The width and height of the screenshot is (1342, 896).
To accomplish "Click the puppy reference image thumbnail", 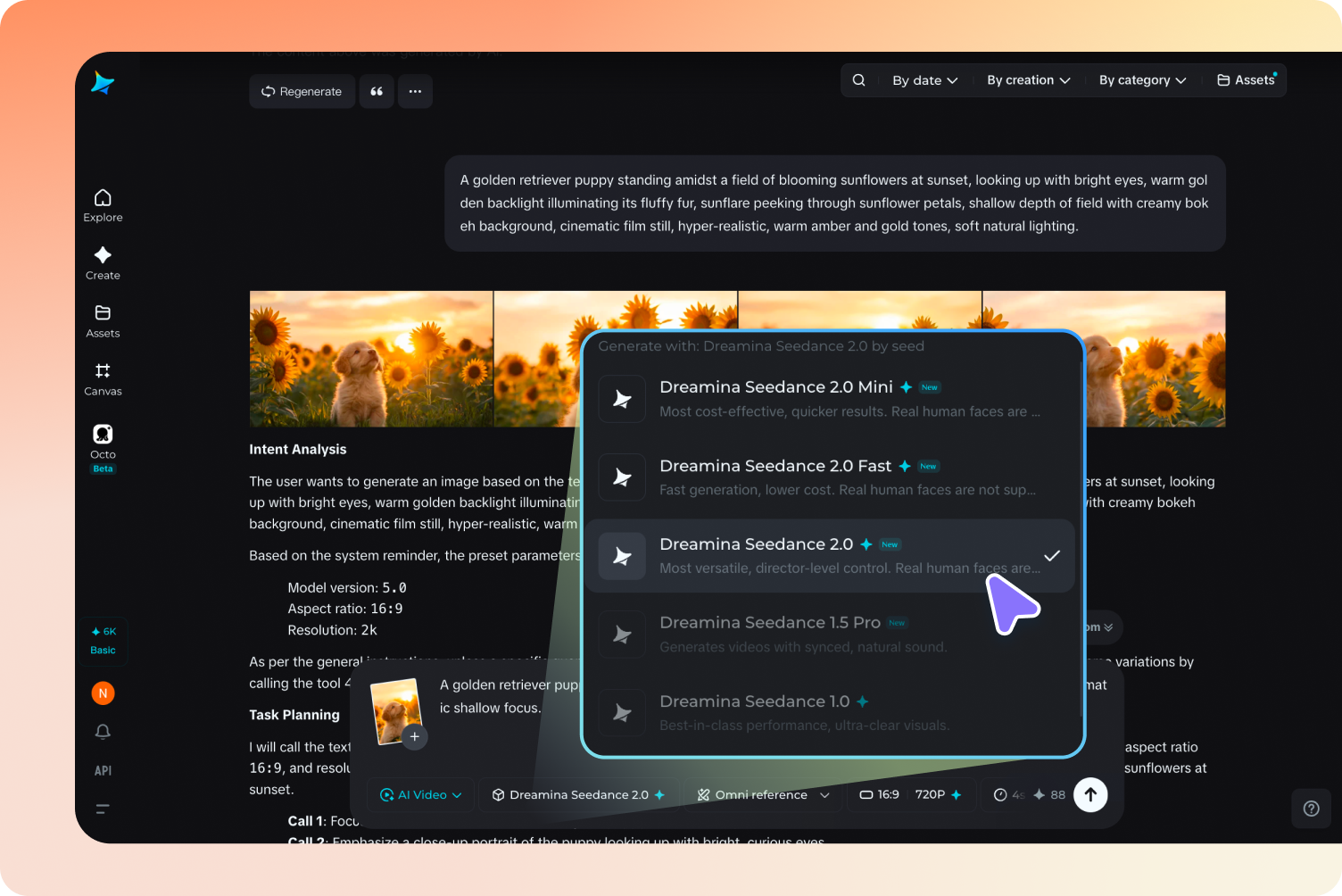I will click(x=394, y=710).
